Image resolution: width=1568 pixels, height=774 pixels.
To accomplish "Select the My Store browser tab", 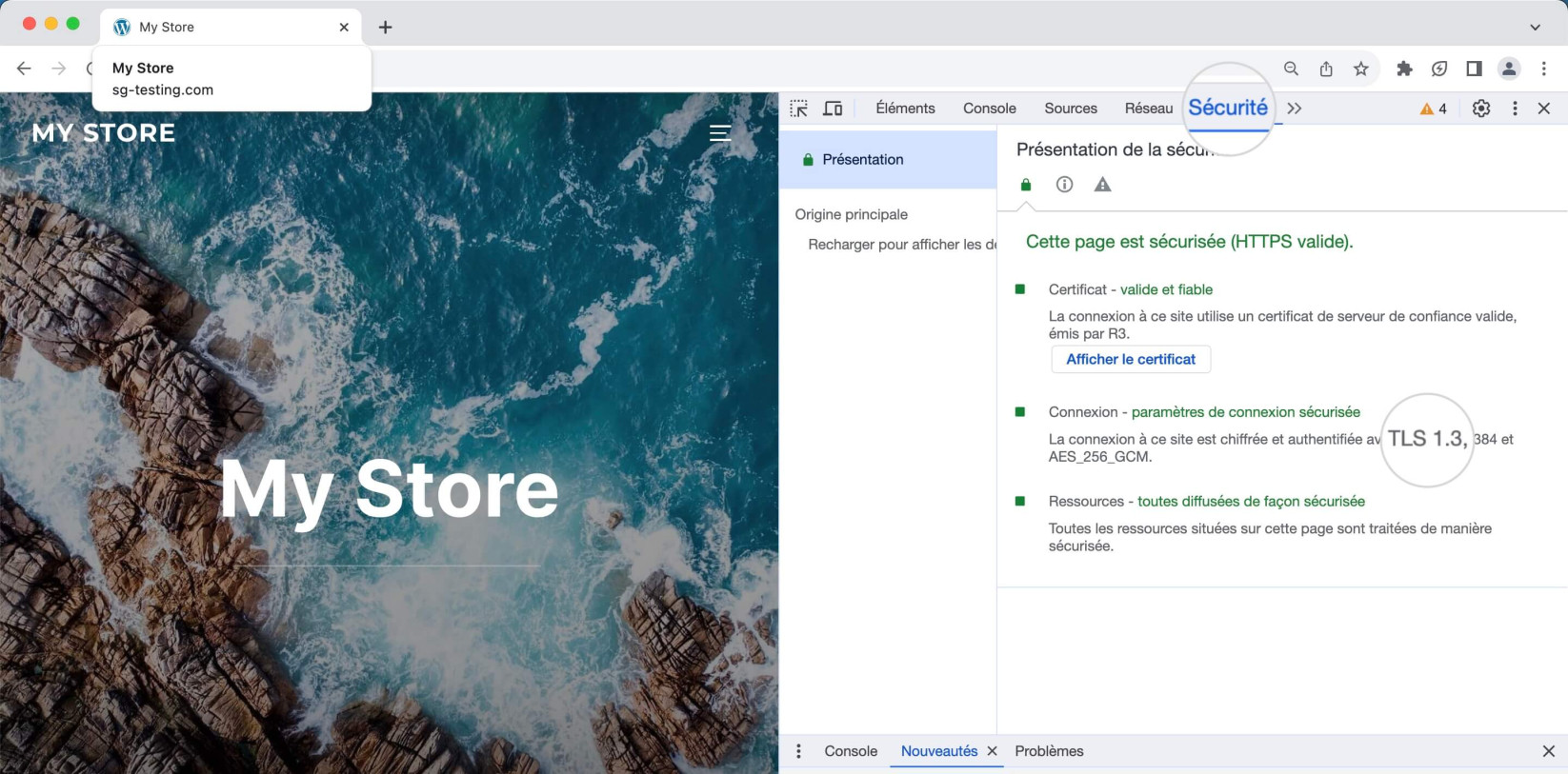I will [231, 27].
